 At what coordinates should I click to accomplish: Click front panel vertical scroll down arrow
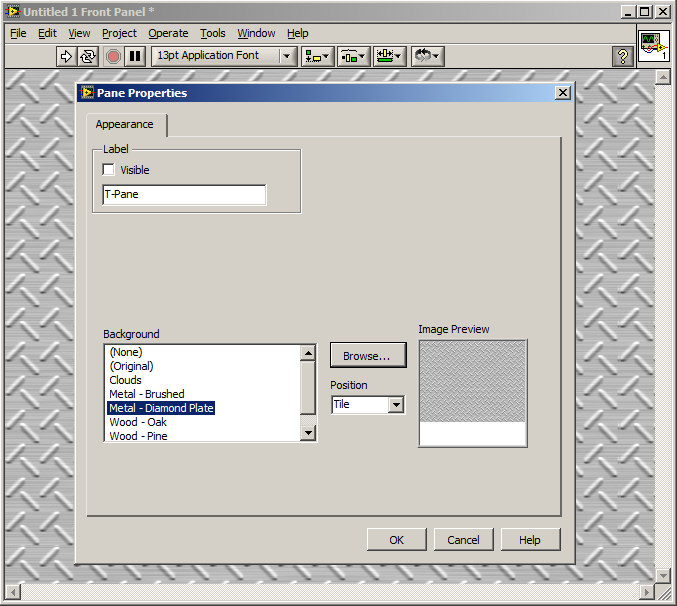pyautogui.click(x=662, y=575)
